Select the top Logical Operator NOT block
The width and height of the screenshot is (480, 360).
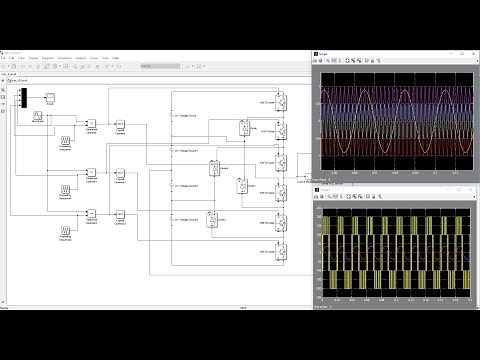click(120, 124)
